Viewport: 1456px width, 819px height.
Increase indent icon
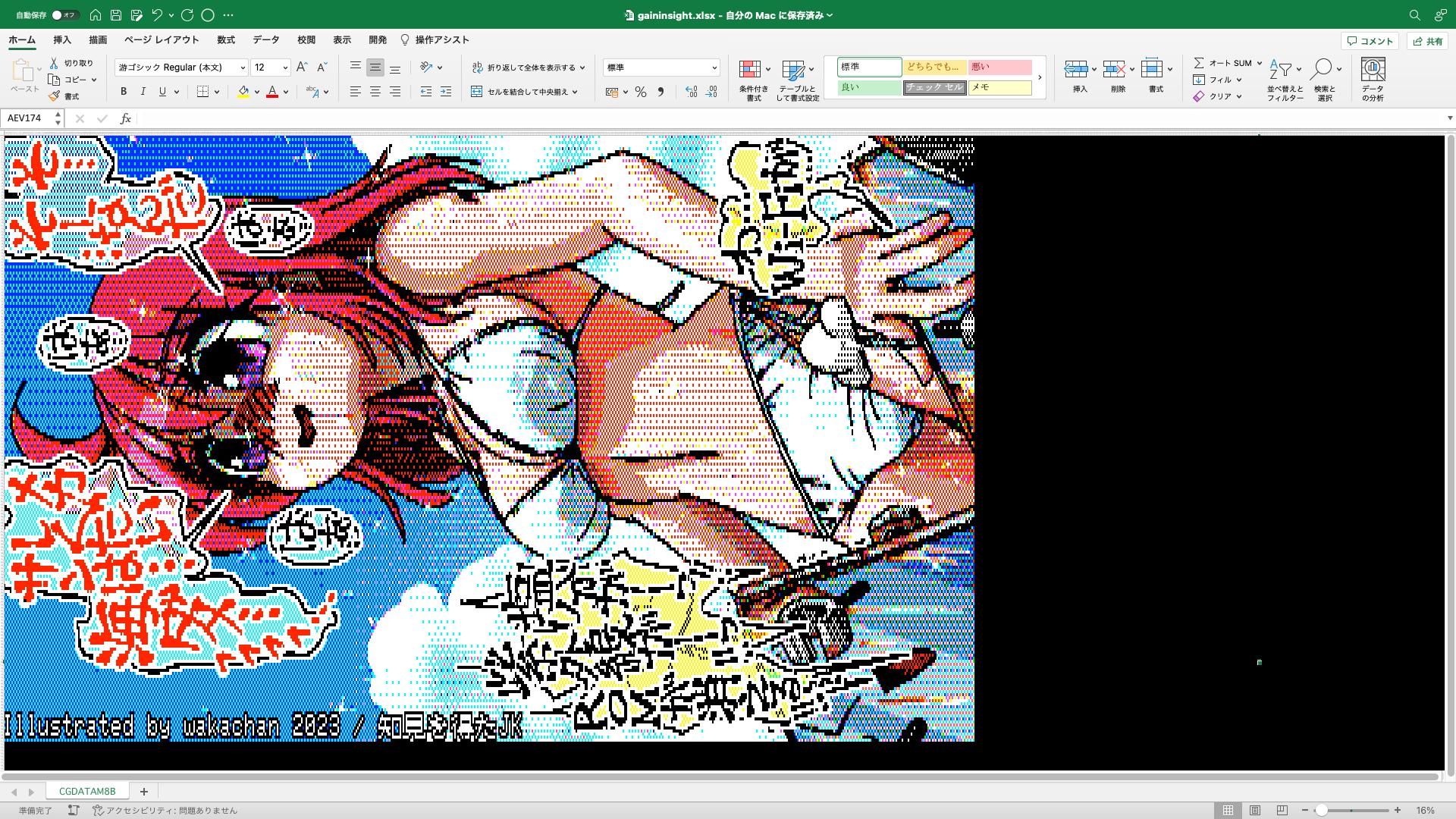446,92
